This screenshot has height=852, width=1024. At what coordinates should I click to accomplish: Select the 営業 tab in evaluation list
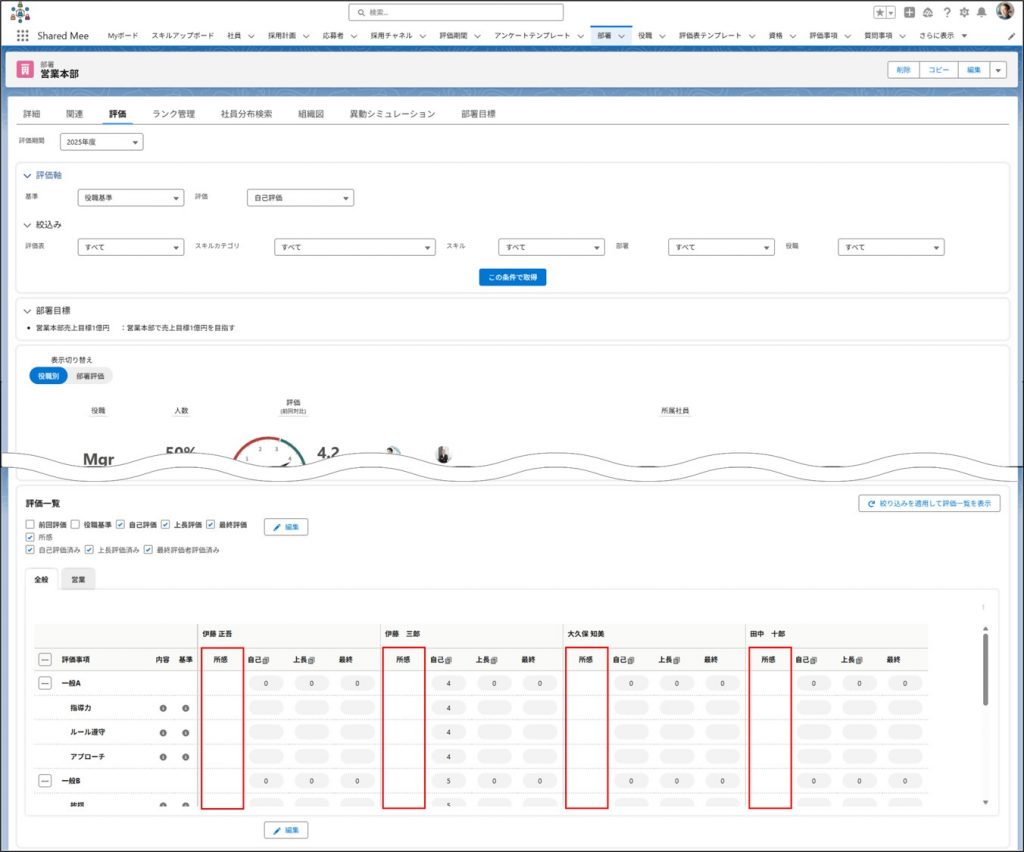(77, 579)
